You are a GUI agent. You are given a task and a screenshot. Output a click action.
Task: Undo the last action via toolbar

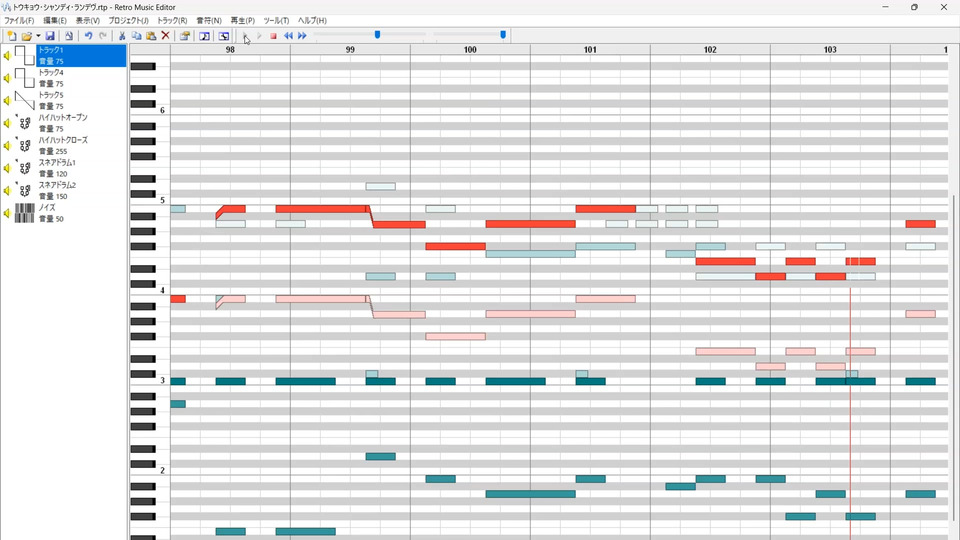(88, 36)
